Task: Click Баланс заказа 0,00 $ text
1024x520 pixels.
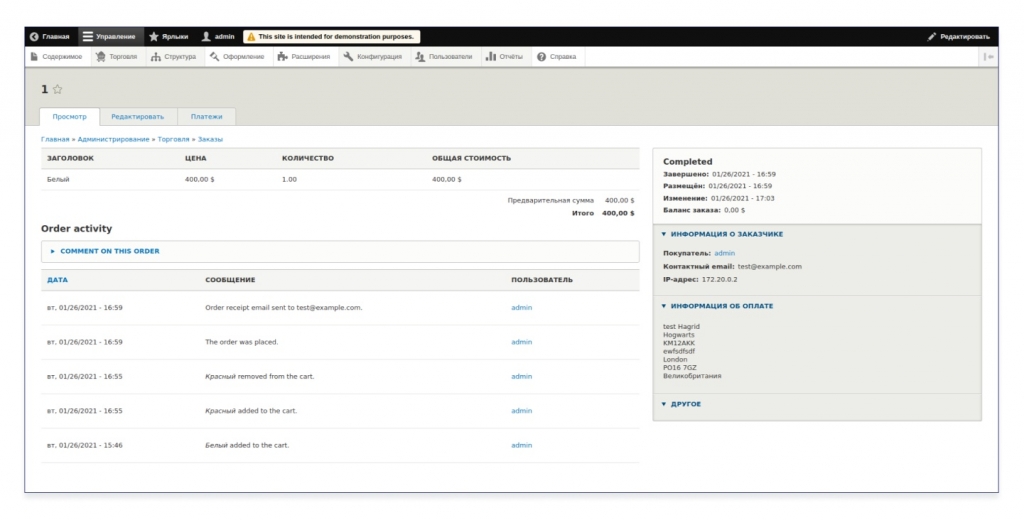Action: point(704,210)
